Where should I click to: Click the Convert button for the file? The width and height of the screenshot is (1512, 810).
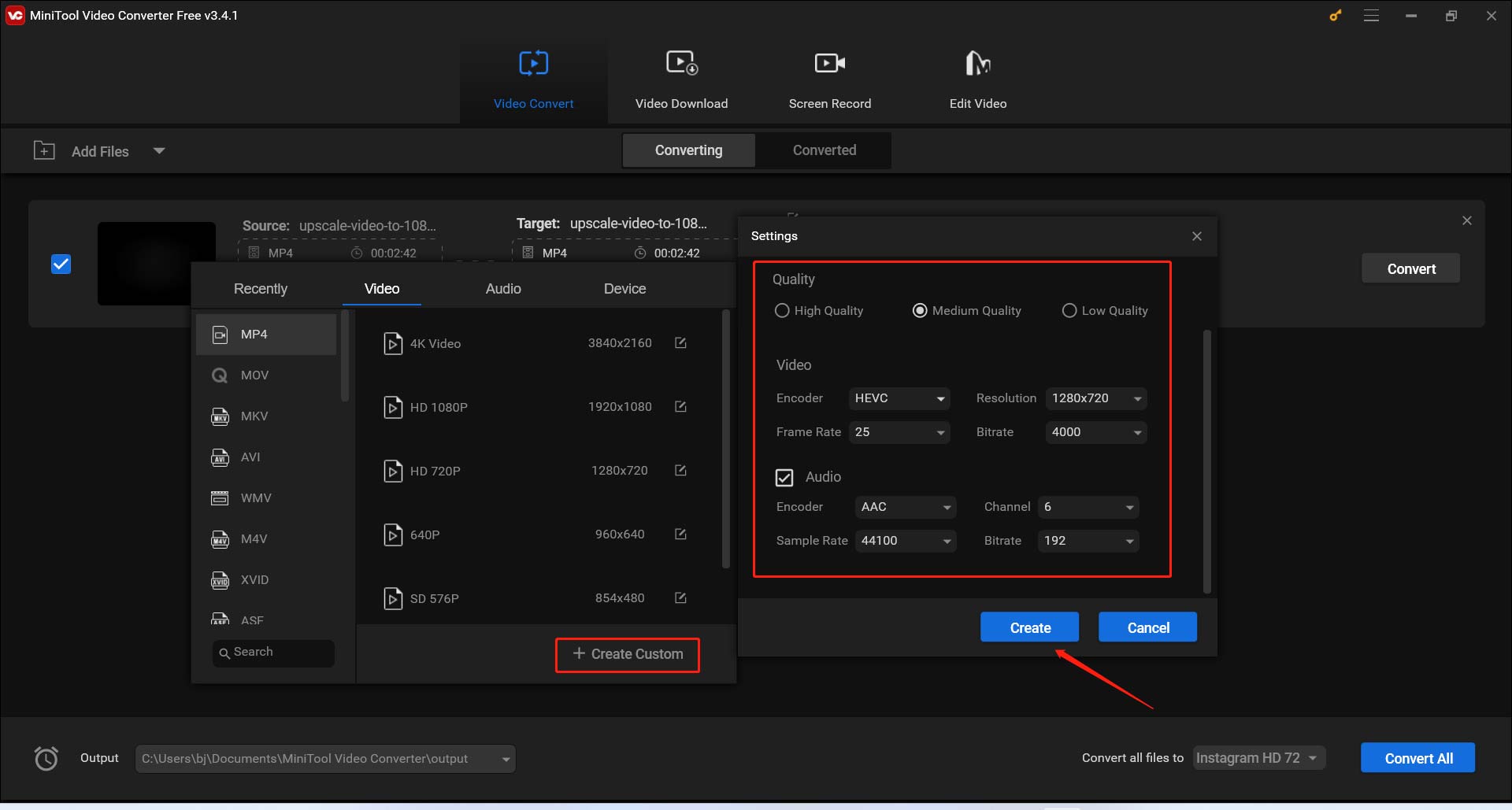[x=1411, y=268]
